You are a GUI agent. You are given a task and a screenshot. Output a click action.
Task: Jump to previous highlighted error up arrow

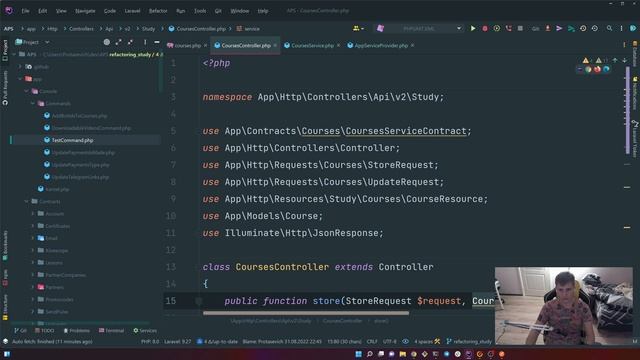(615, 60)
